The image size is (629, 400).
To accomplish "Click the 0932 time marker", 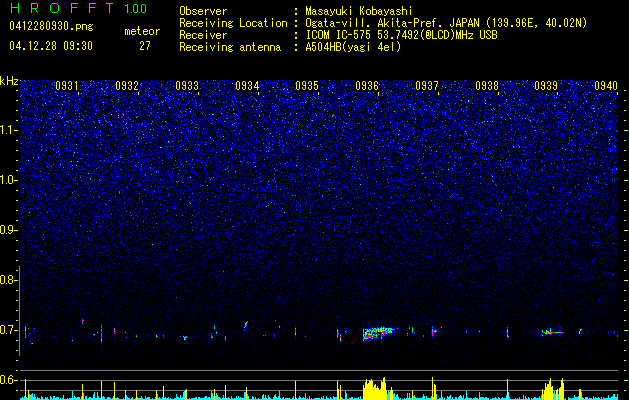I will 127,85.
